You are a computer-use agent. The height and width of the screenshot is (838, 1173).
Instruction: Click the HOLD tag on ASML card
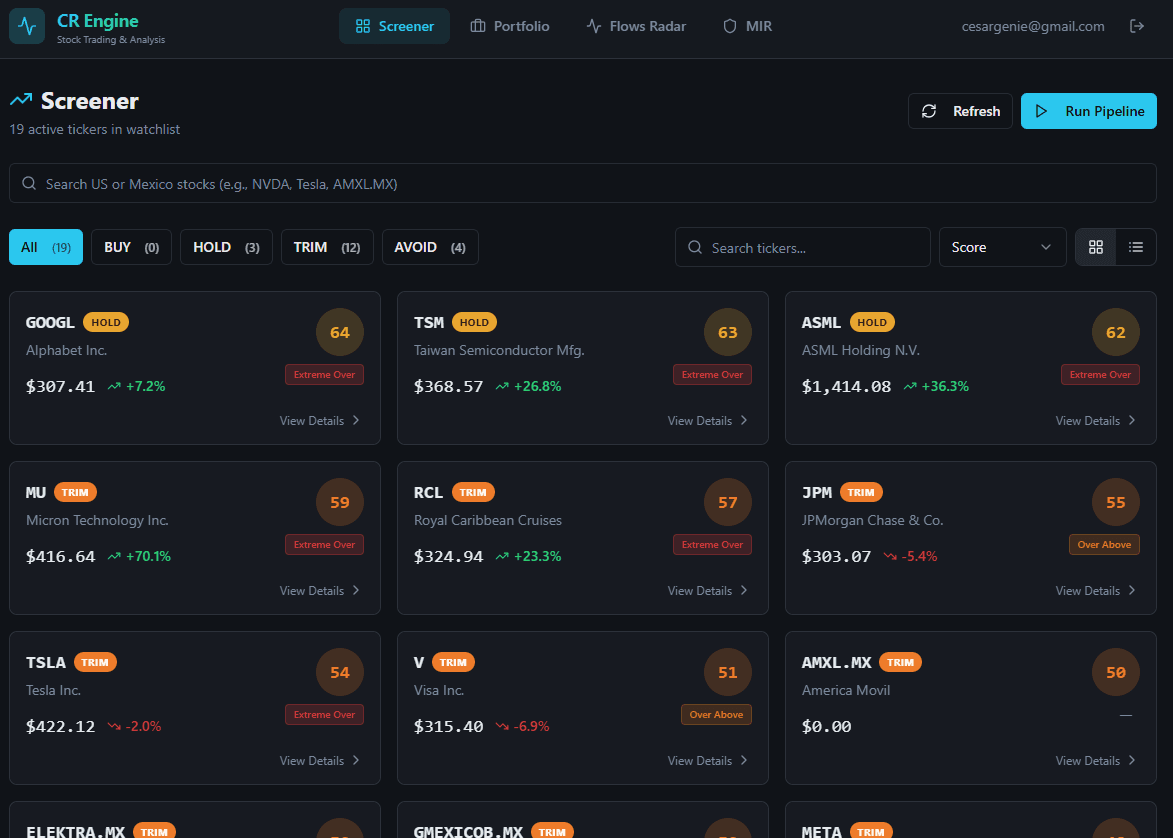[872, 322]
